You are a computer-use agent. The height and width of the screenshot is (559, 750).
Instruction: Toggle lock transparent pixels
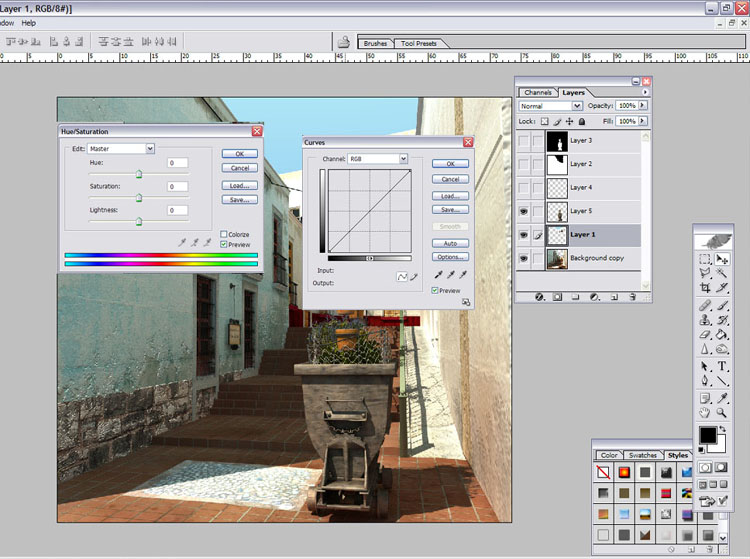[x=545, y=121]
